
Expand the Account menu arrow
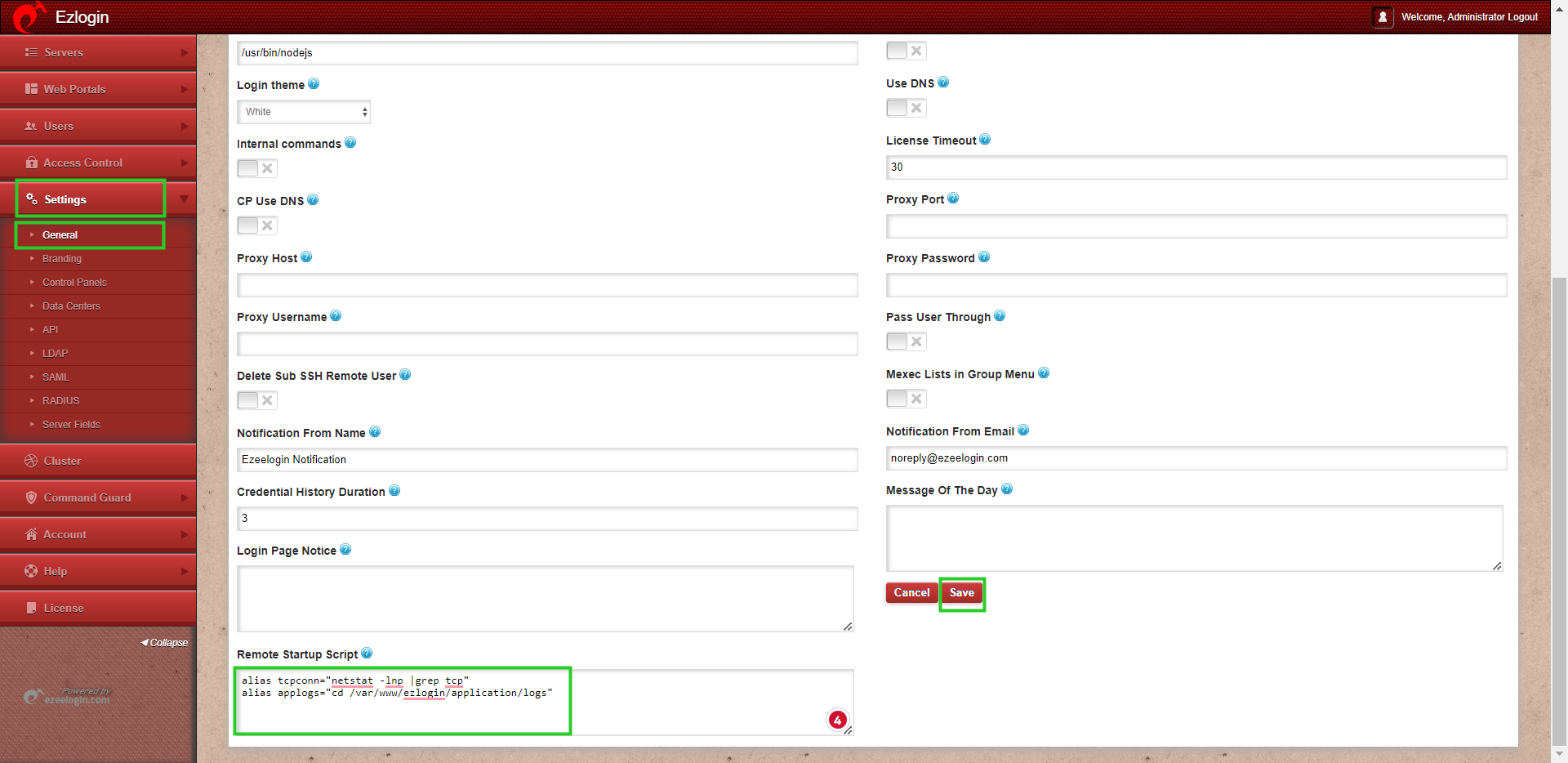184,534
